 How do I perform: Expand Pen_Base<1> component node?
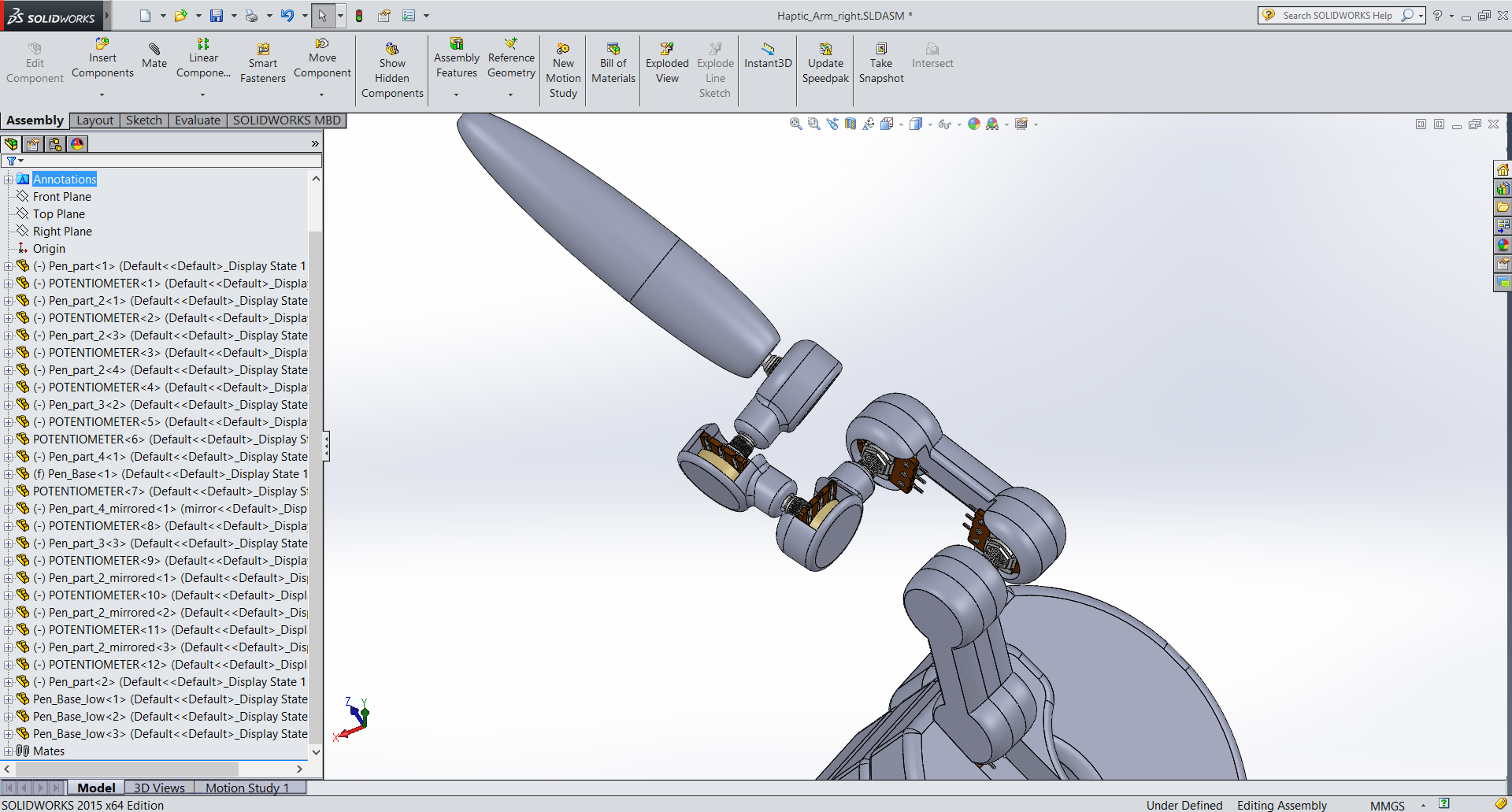(x=8, y=474)
